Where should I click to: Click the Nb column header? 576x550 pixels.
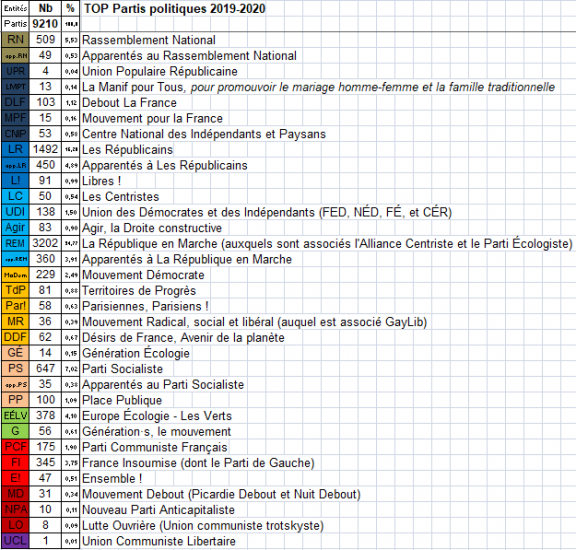tap(45, 8)
